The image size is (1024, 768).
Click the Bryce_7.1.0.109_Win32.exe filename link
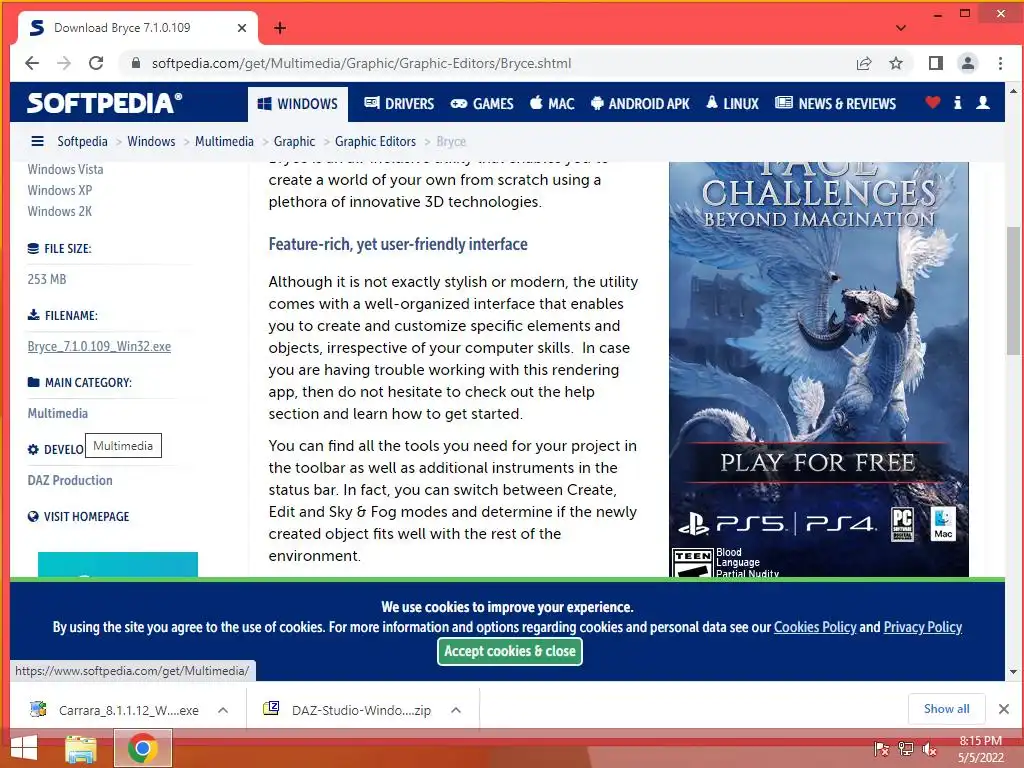(x=99, y=347)
